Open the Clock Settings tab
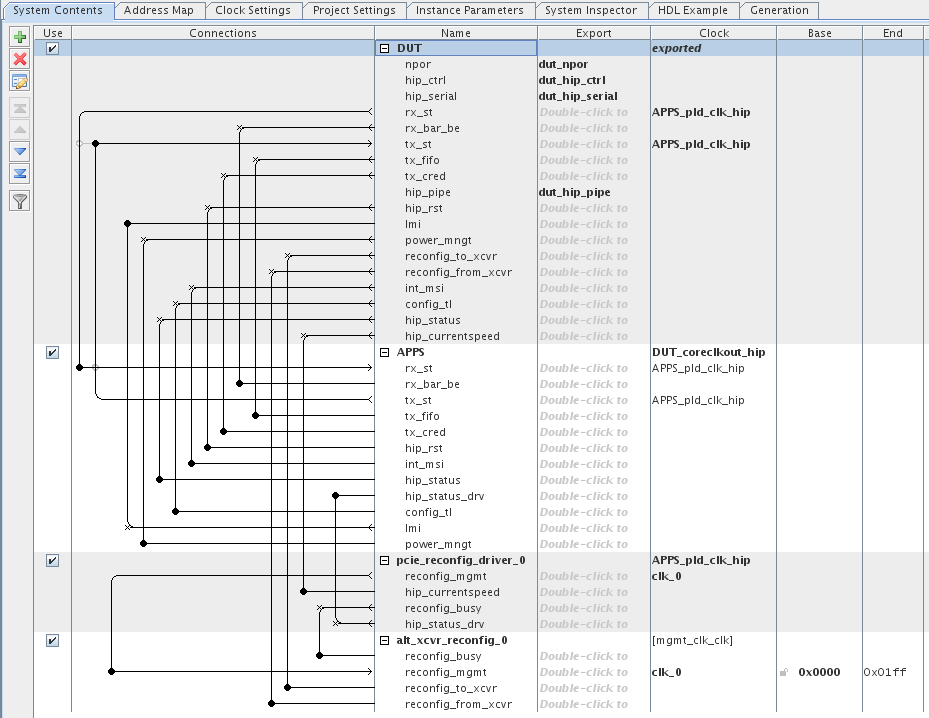 click(x=252, y=10)
